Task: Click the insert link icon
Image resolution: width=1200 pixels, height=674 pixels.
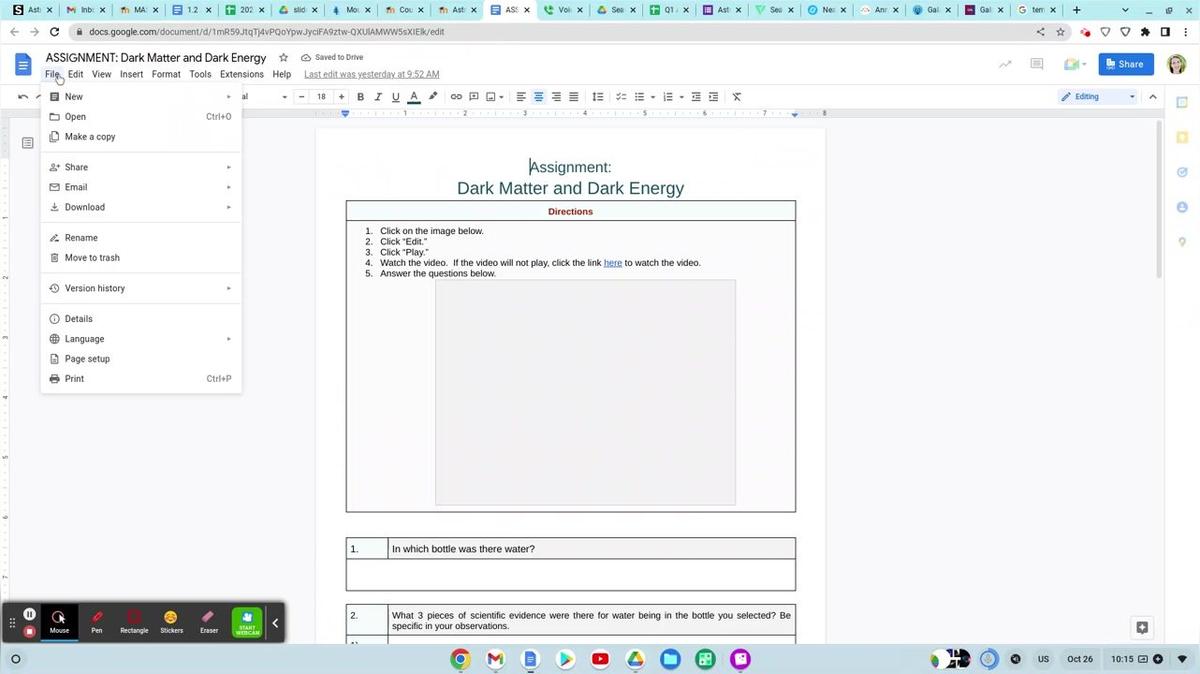Action: click(456, 97)
